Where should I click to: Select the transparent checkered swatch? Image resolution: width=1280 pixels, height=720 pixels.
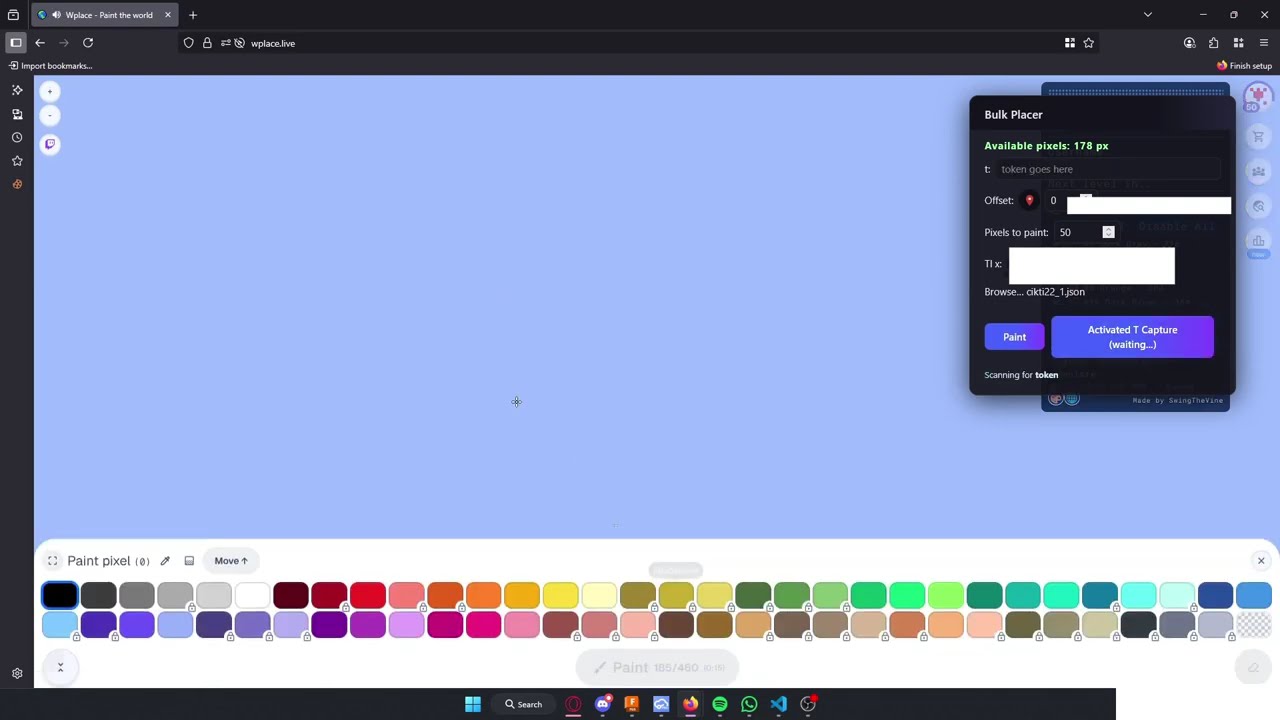point(1254,625)
